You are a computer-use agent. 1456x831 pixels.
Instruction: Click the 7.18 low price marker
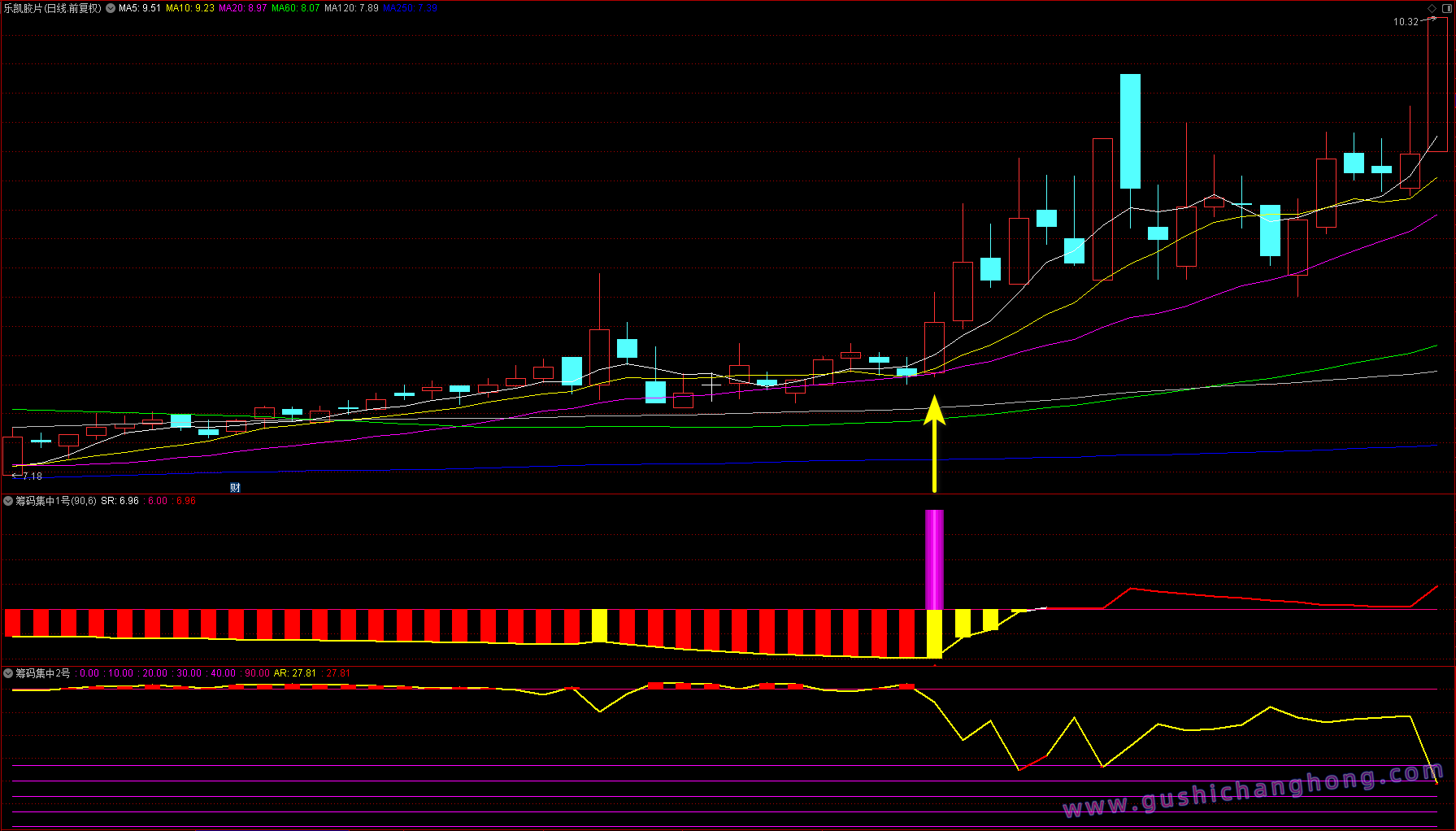[x=32, y=476]
